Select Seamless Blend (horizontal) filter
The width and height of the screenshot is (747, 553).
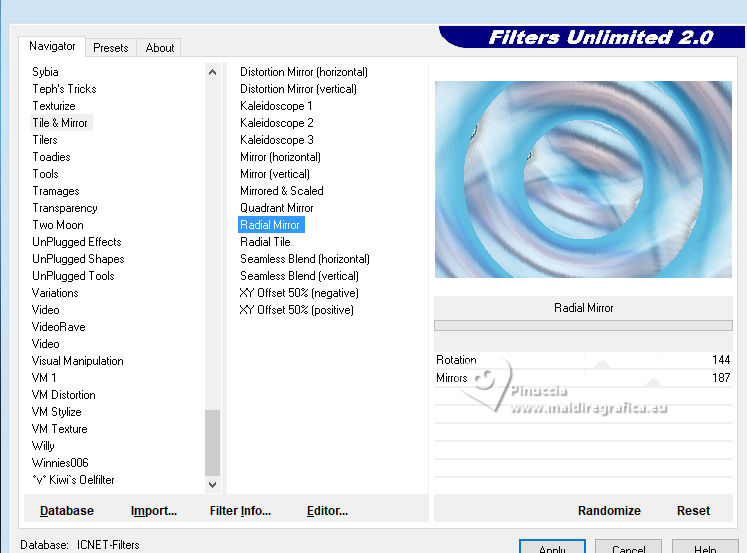(305, 259)
